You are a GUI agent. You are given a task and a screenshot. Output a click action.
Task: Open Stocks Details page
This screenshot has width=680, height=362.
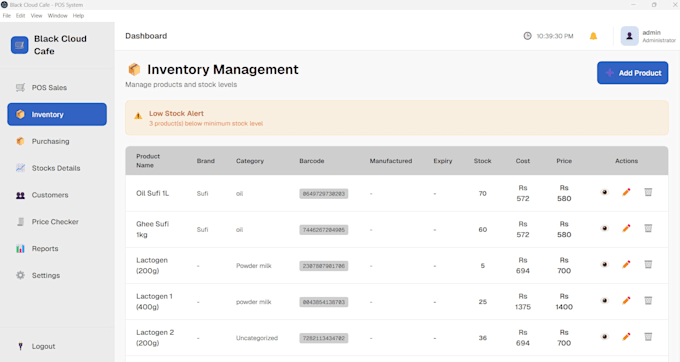tap(57, 168)
